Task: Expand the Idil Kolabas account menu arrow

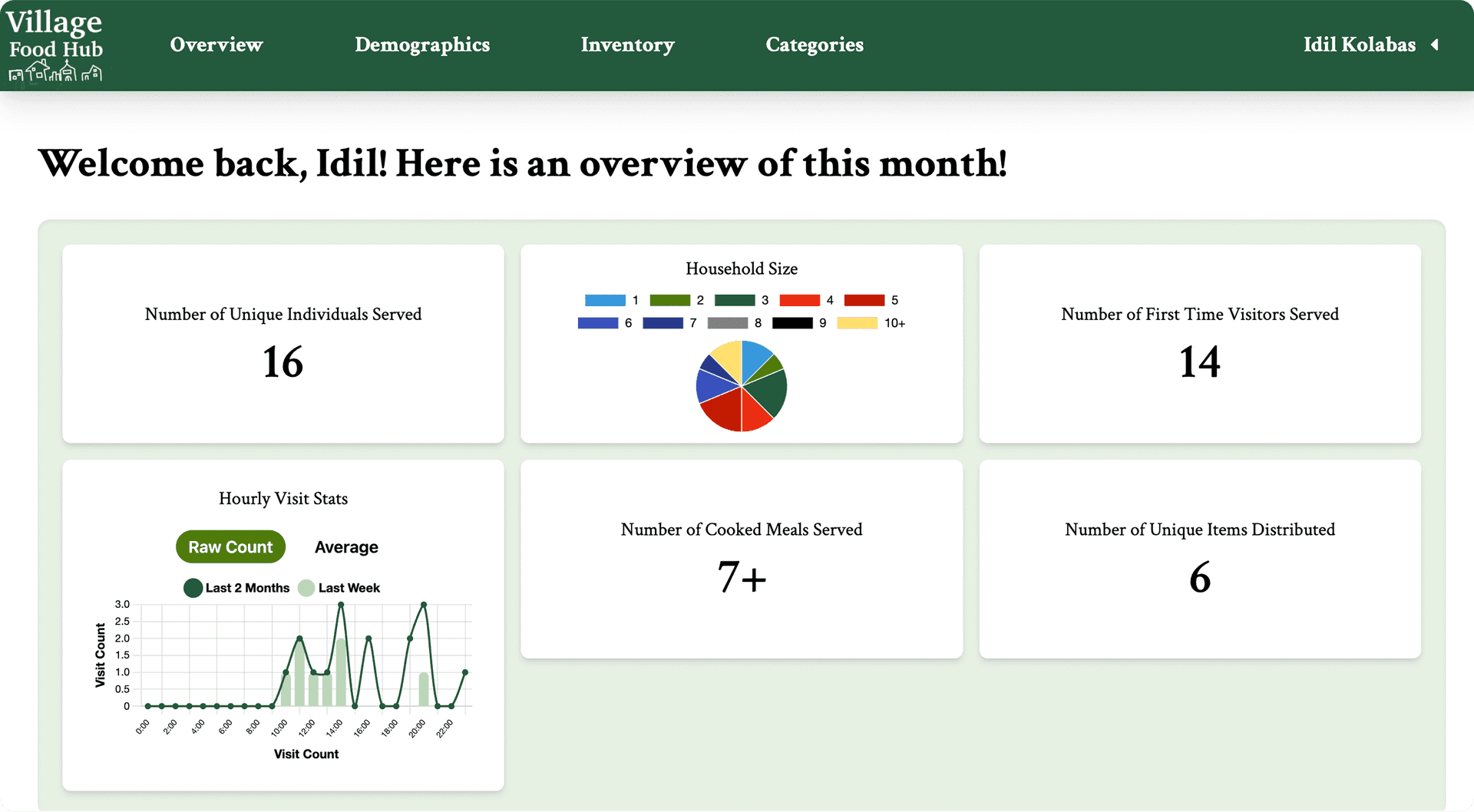Action: (x=1436, y=45)
